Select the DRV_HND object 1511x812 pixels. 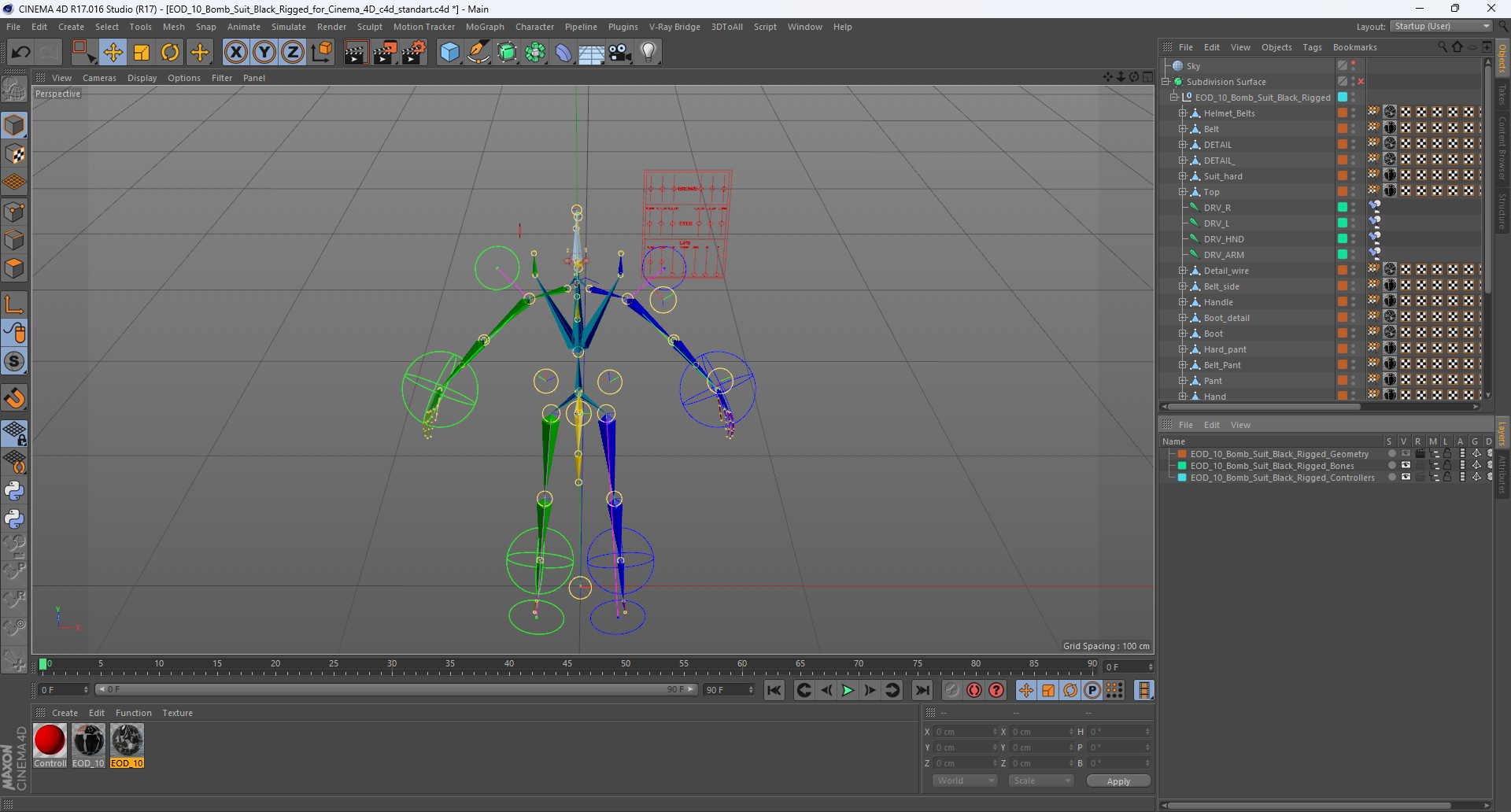[x=1224, y=239]
